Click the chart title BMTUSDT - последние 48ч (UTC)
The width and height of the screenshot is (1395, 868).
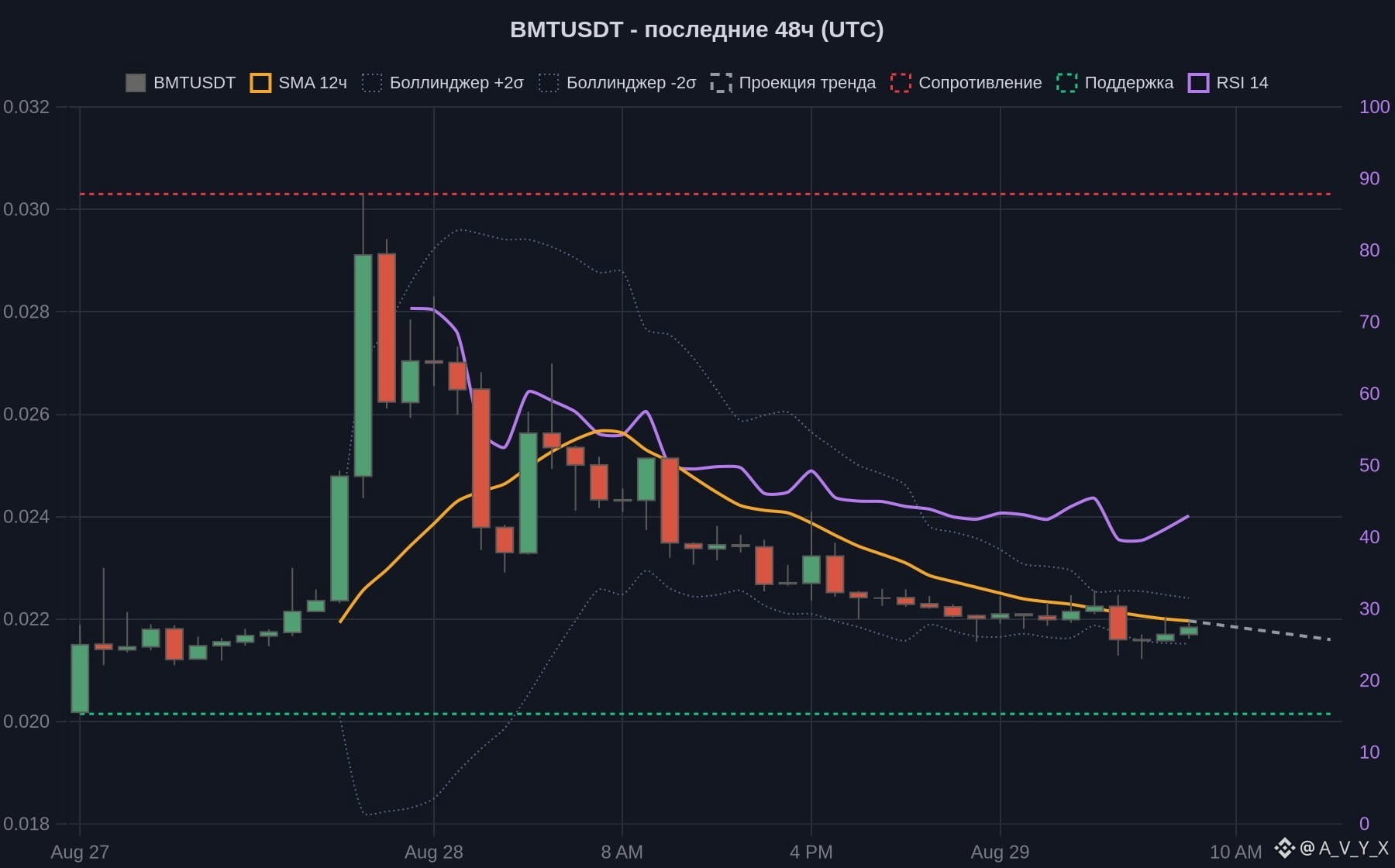tap(697, 29)
